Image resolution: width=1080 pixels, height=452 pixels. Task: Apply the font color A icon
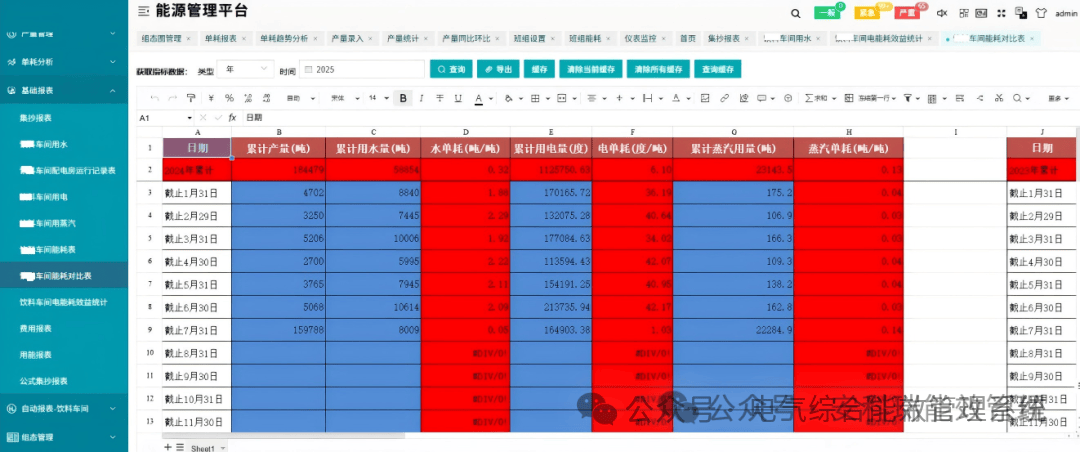tap(478, 99)
